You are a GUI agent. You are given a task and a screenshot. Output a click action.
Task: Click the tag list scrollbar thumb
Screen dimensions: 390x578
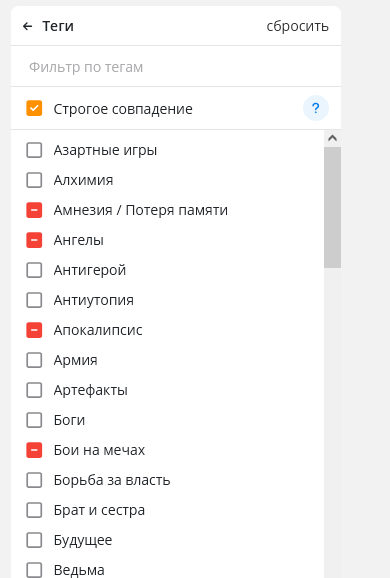332,208
